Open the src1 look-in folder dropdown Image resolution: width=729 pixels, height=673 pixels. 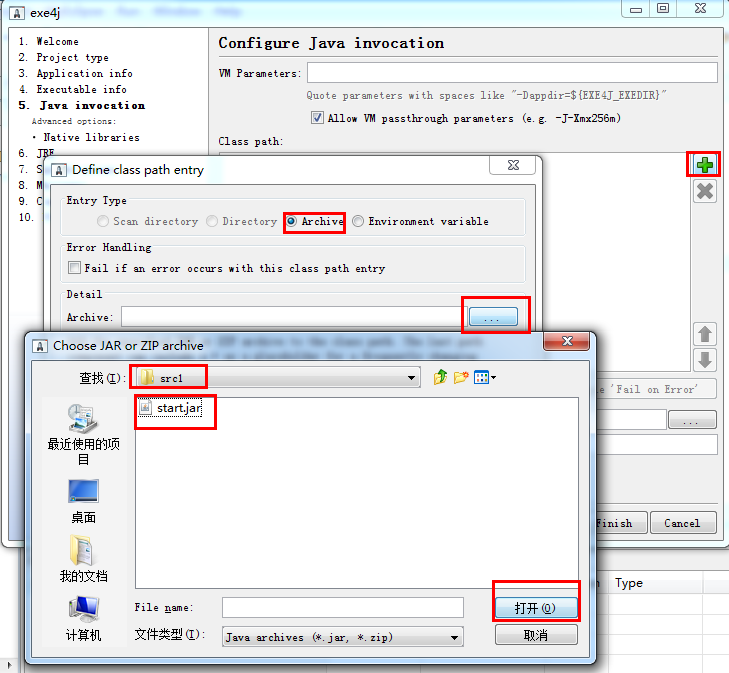pyautogui.click(x=278, y=377)
